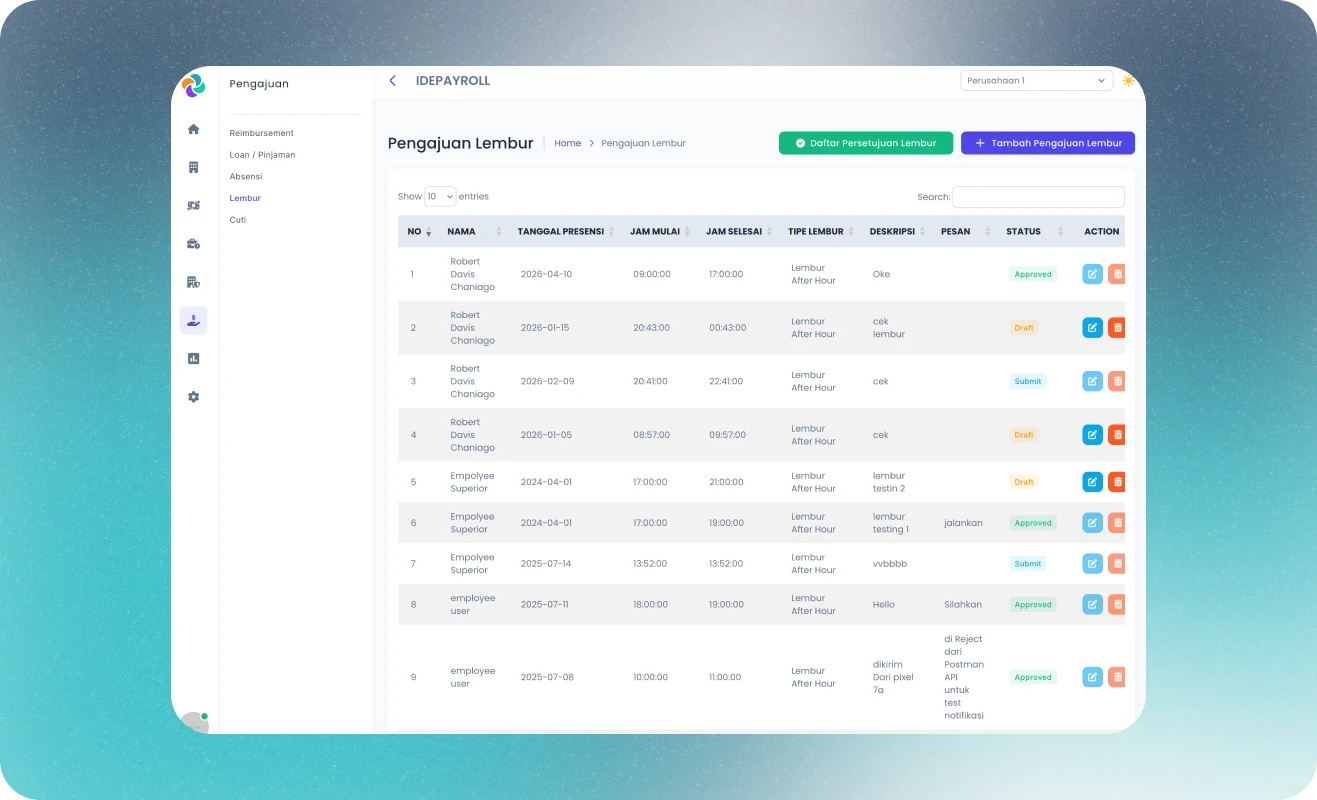
Task: Sort by TIPE LEMBUR column
Action: point(820,232)
